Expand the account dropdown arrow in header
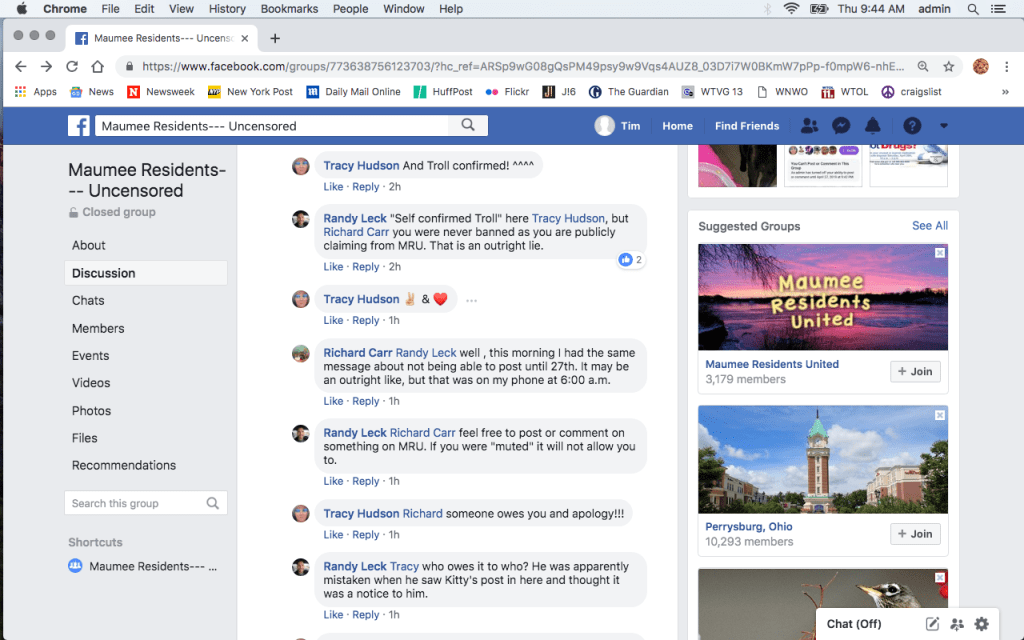Viewport: 1024px width, 640px height. [944, 126]
